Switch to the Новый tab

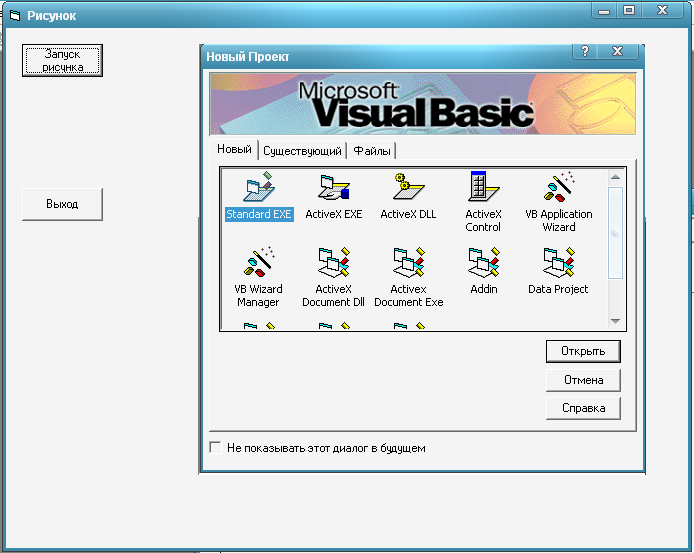234,149
